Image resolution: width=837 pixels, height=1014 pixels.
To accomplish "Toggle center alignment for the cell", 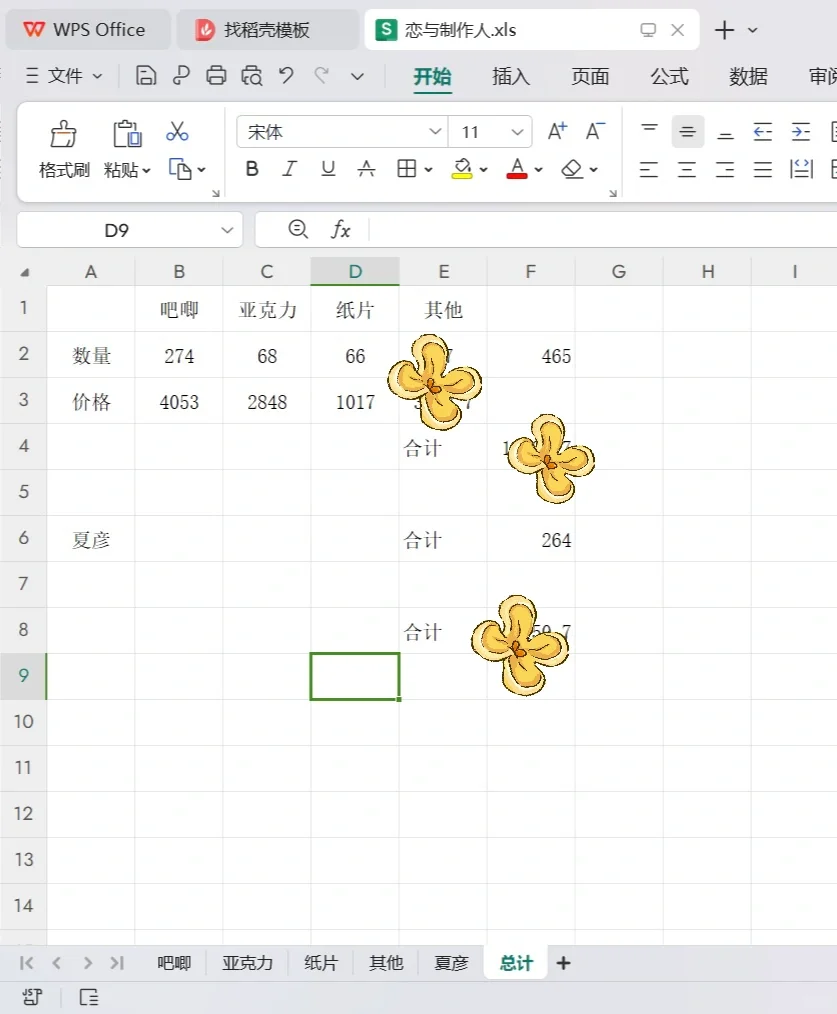I will 687,169.
